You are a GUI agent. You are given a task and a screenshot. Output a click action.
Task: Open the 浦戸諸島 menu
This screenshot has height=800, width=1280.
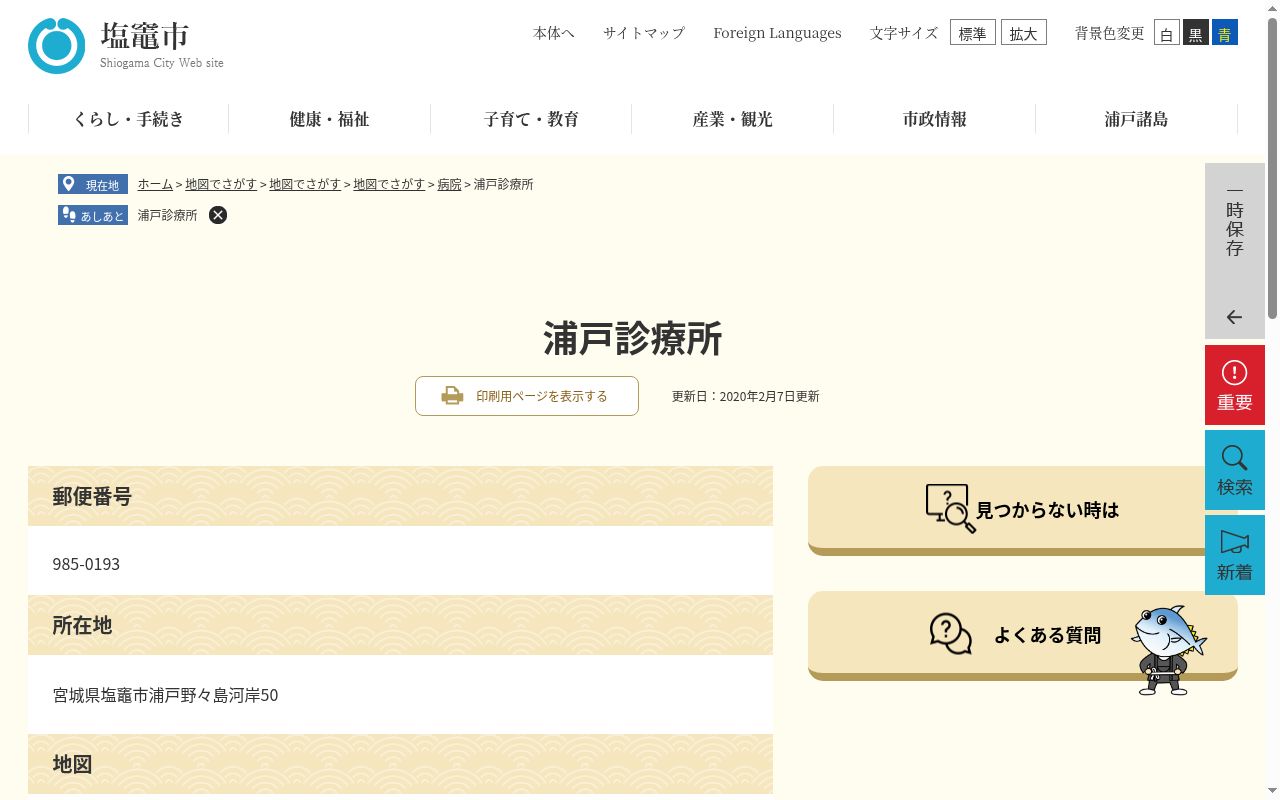pos(1136,119)
